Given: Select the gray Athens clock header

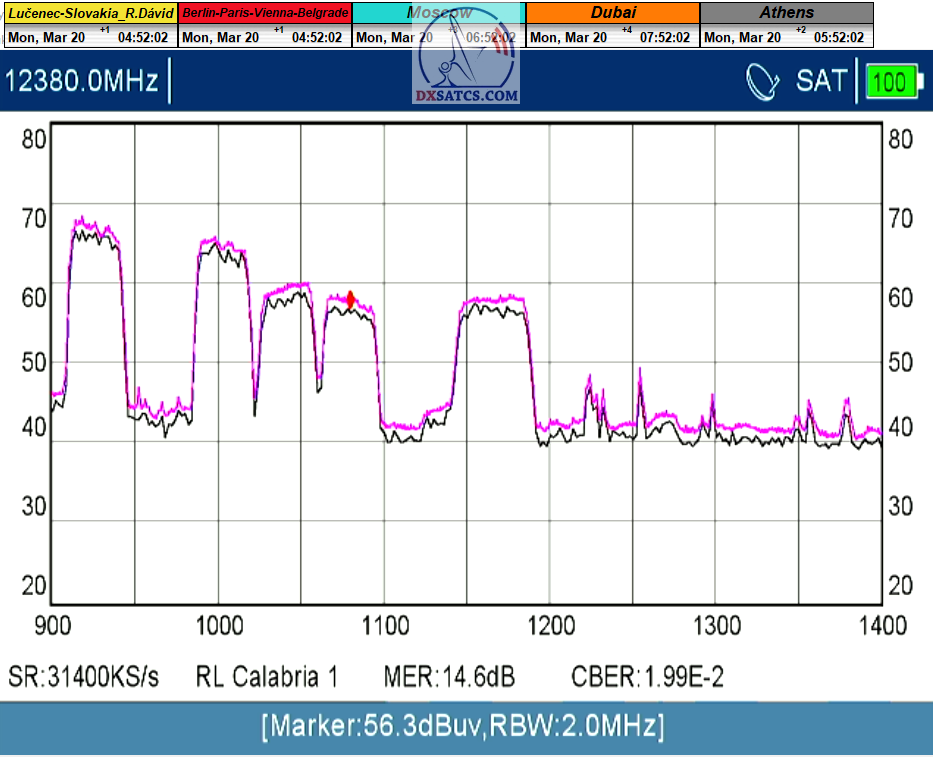Looking at the screenshot, I should coord(786,13).
